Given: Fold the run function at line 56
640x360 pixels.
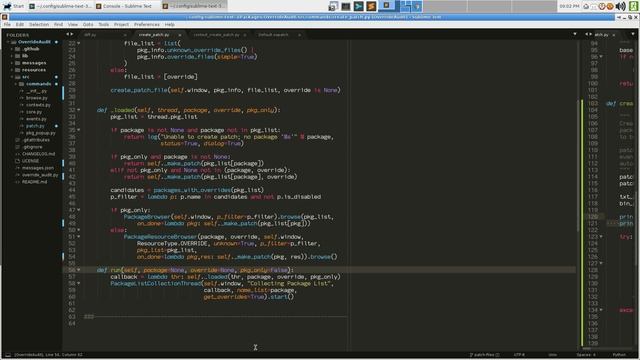Looking at the screenshot, I should point(79,270).
